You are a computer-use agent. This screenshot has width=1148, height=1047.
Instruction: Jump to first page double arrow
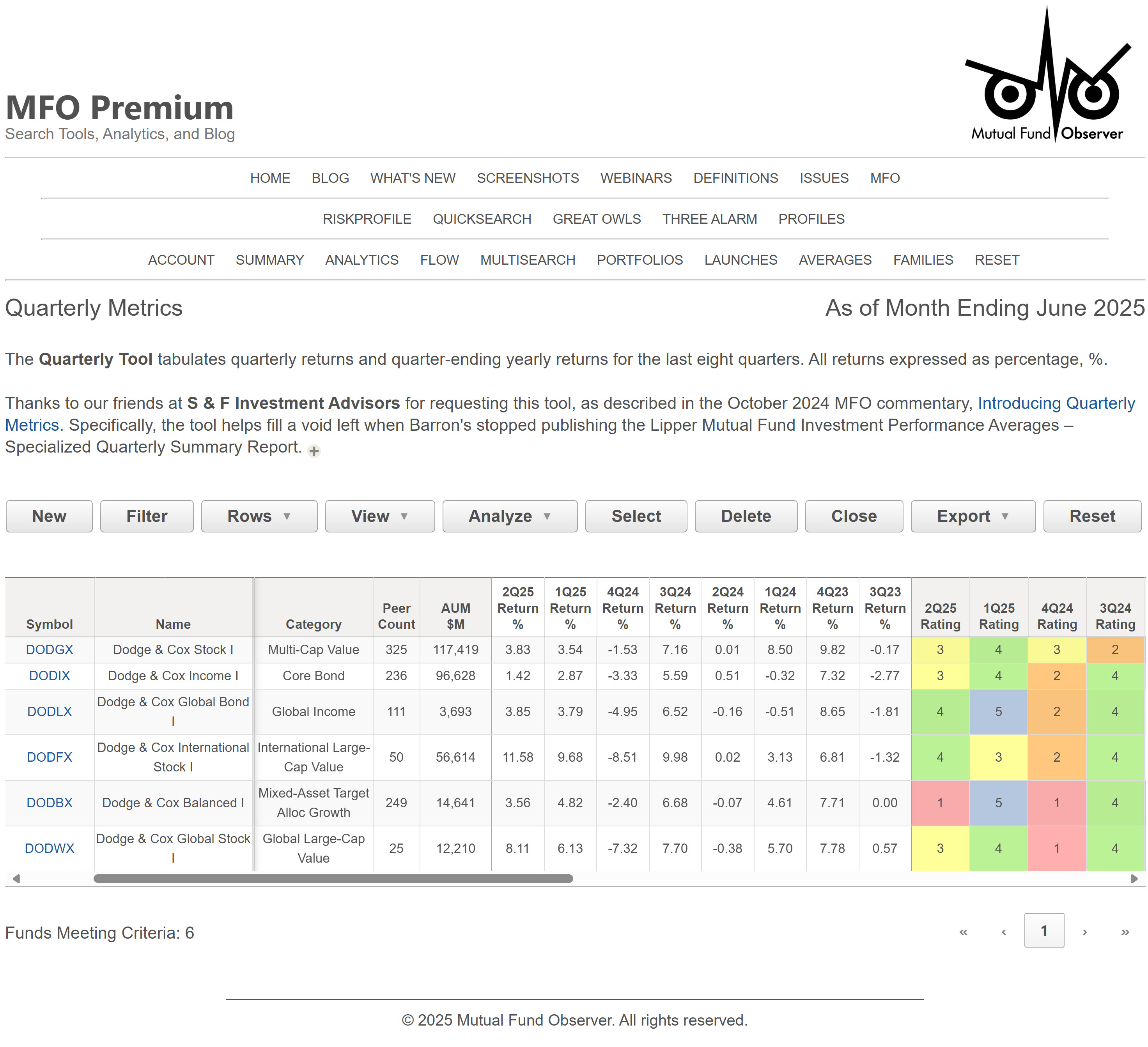(x=964, y=932)
